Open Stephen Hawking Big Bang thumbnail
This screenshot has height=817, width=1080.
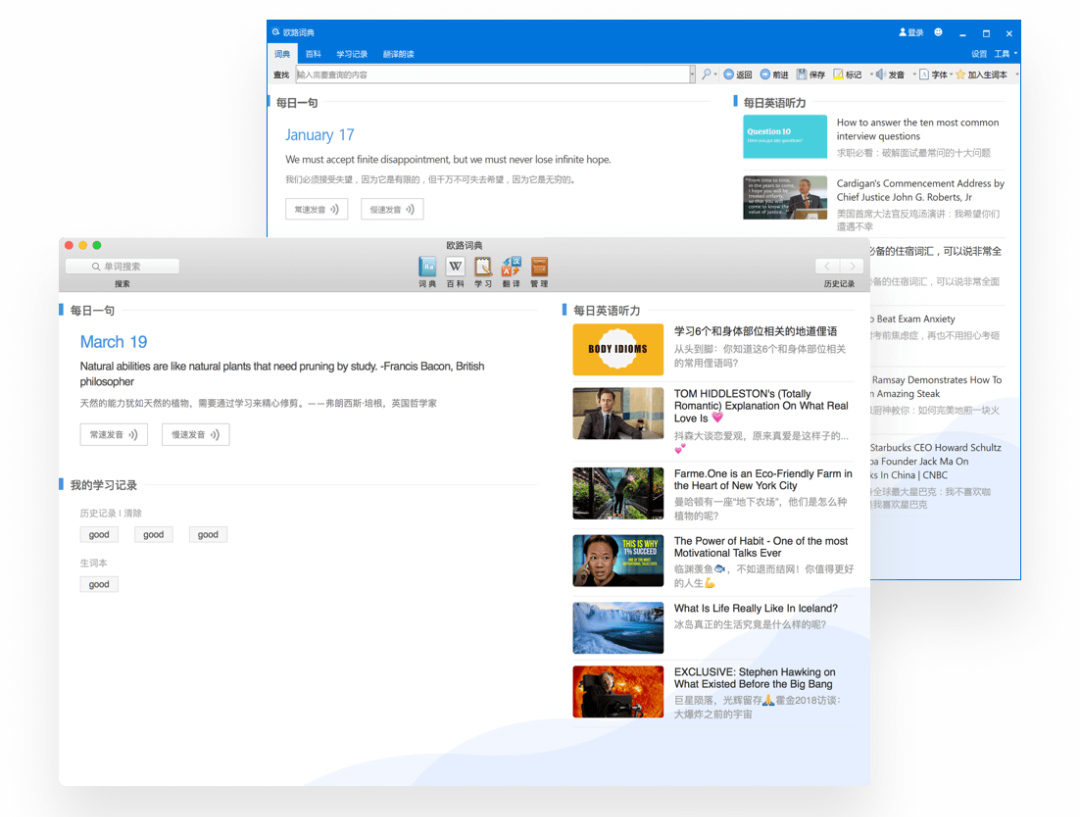(x=618, y=692)
